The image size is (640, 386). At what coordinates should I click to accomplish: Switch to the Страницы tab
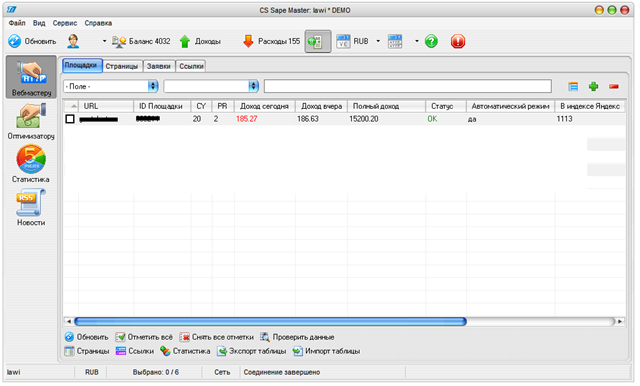coord(122,66)
